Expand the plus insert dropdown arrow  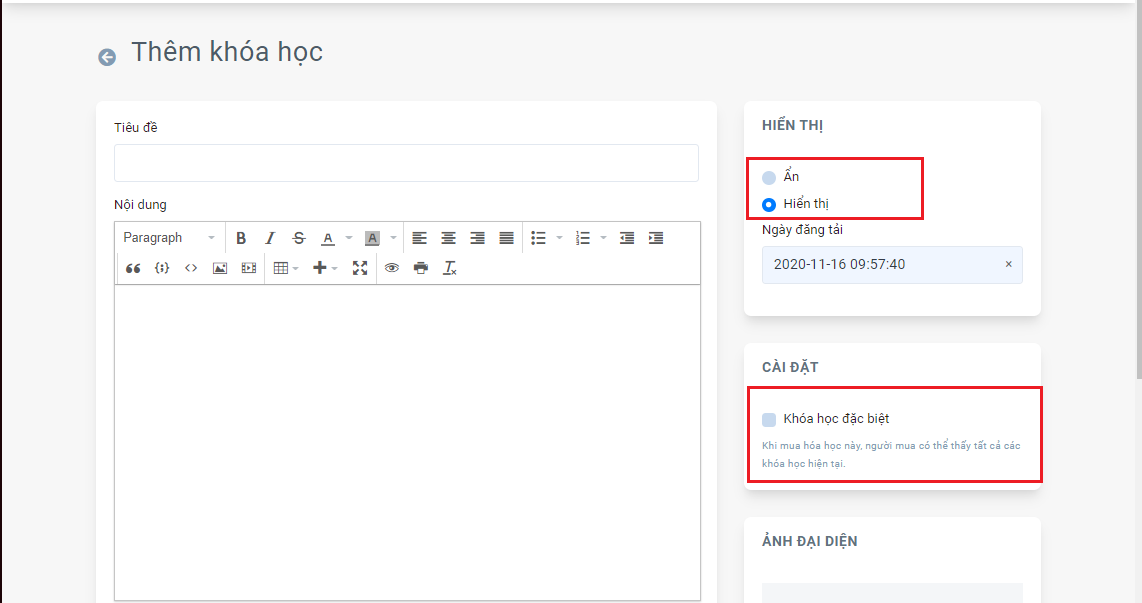click(335, 269)
